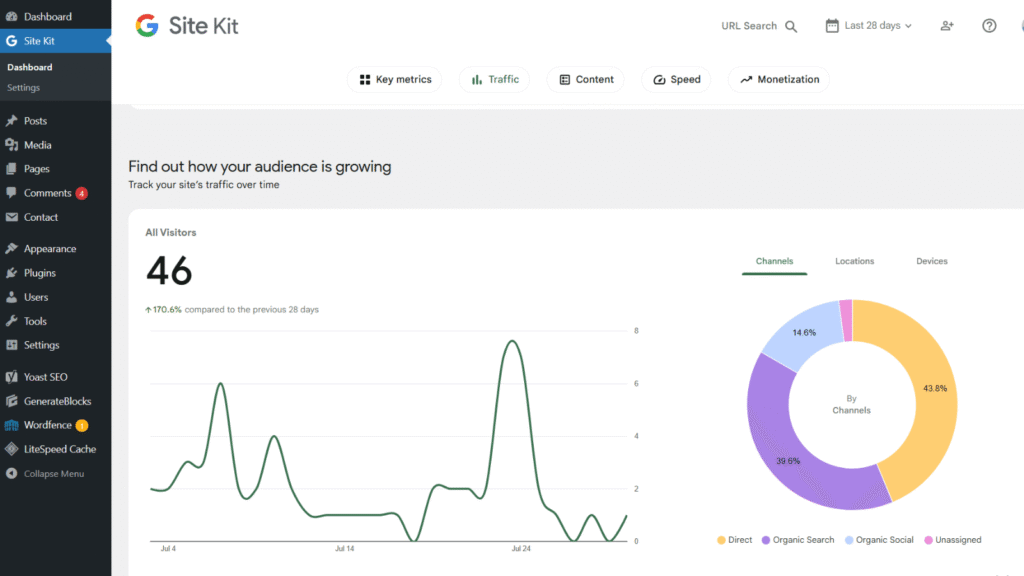Click the Collapse Menu arrow icon
The height and width of the screenshot is (576, 1024).
tap(11, 473)
